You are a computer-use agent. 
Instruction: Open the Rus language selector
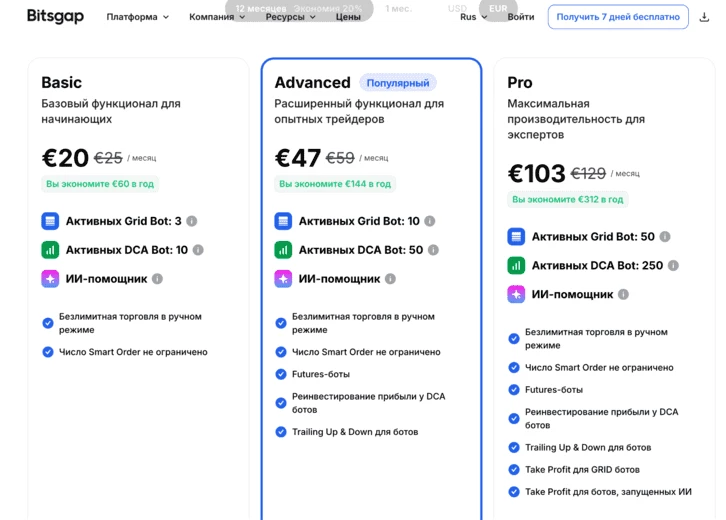click(474, 17)
